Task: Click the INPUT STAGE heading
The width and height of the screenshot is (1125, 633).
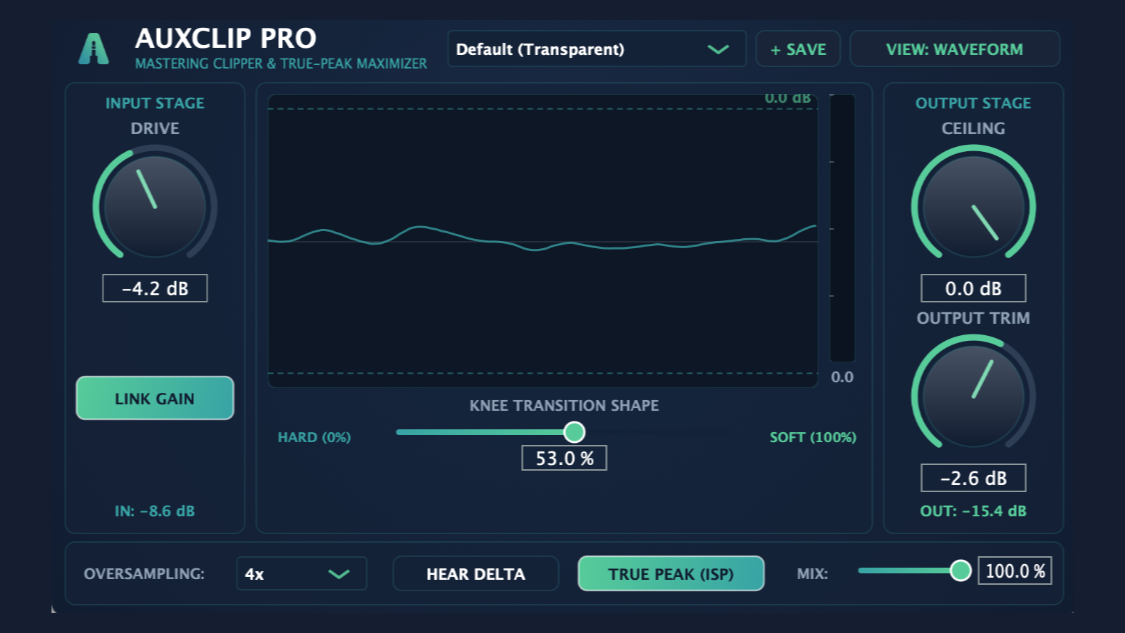Action: click(155, 103)
